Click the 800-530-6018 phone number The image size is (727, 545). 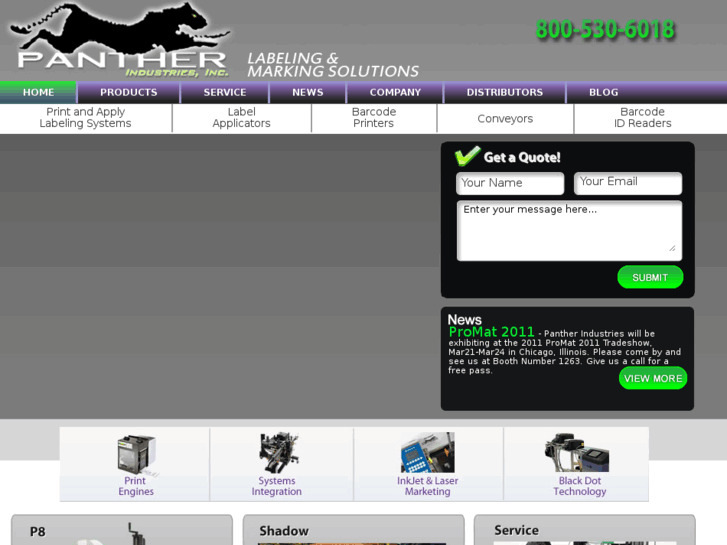[605, 30]
